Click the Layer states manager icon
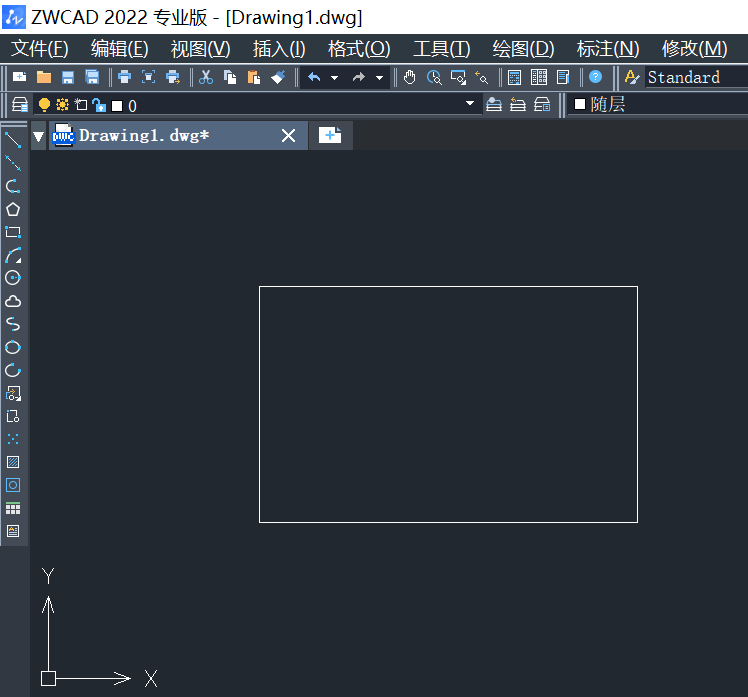 [x=542, y=104]
